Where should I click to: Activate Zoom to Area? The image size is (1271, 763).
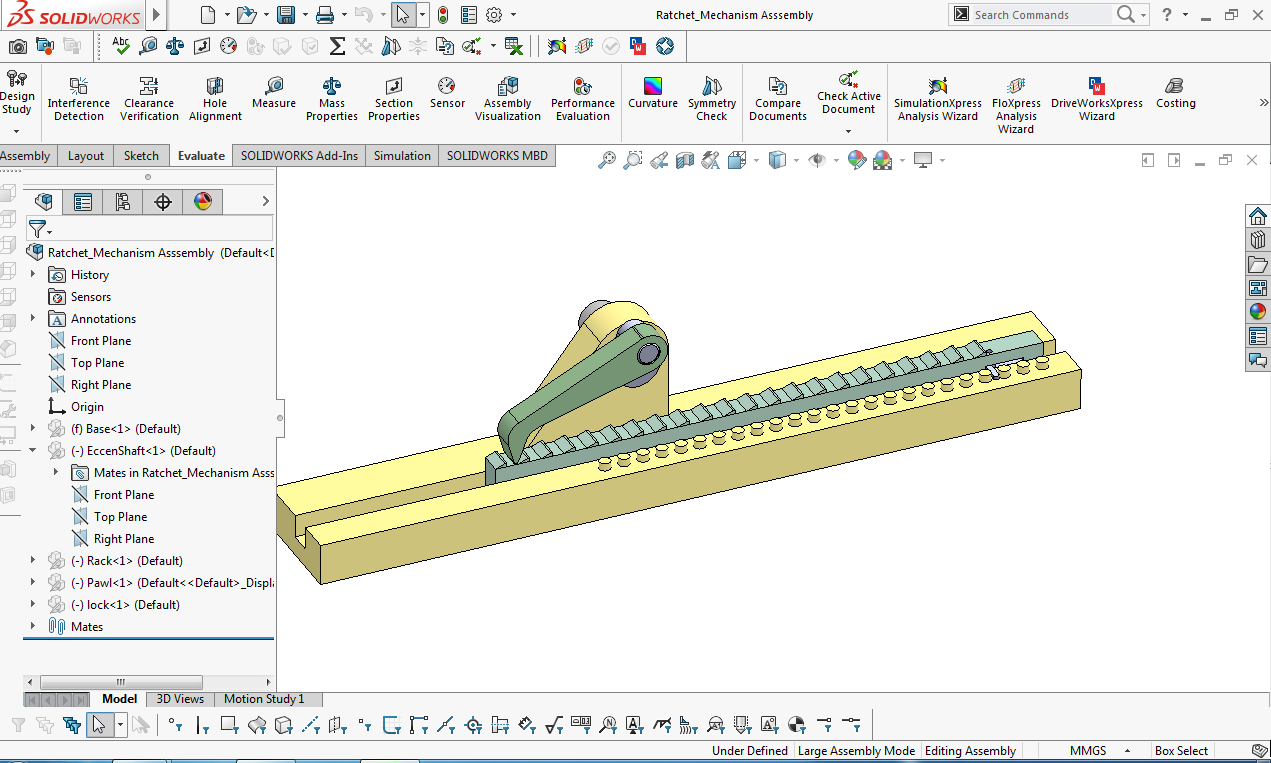point(633,160)
